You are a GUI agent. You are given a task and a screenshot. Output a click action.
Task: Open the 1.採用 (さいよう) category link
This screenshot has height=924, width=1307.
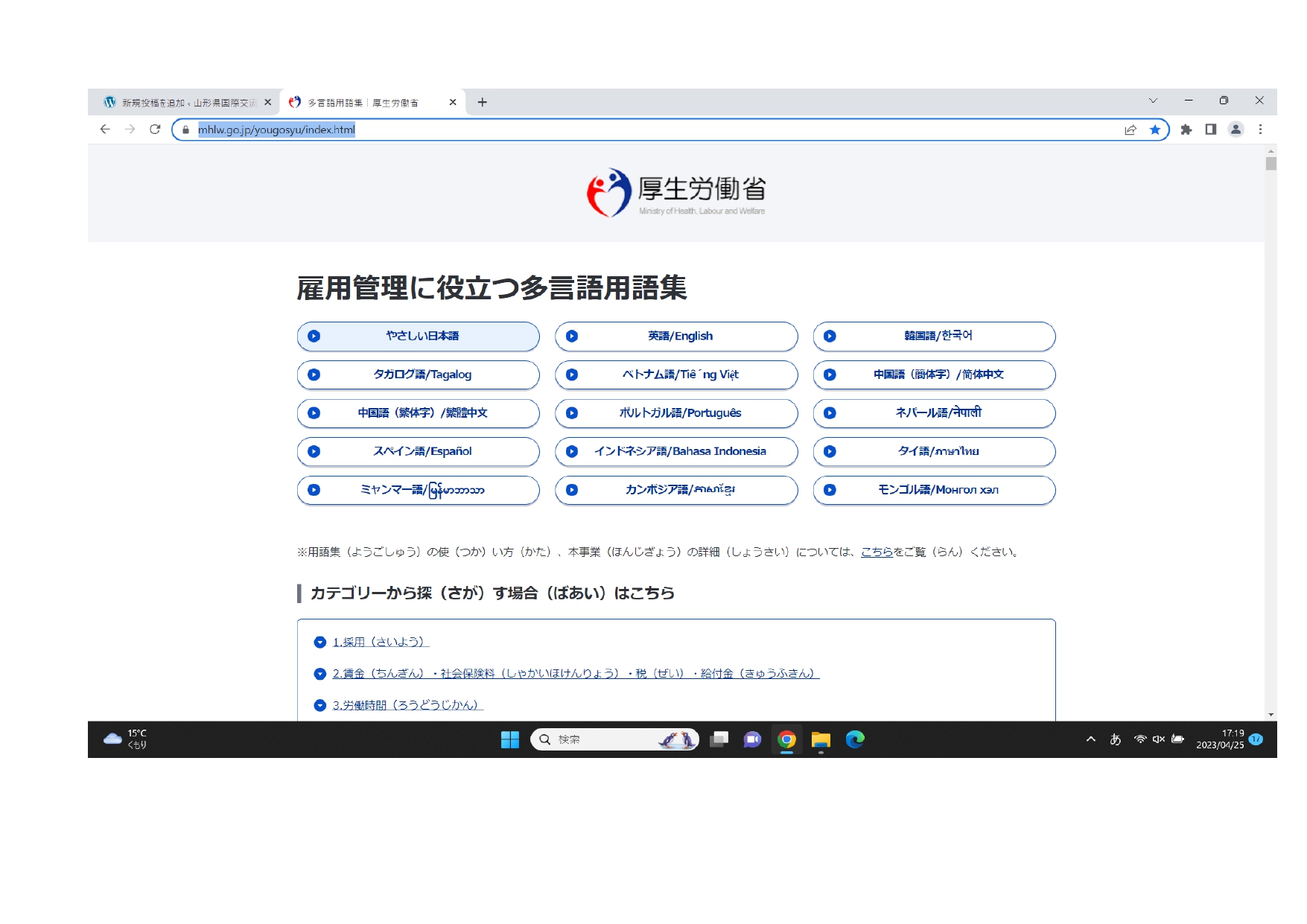(381, 642)
